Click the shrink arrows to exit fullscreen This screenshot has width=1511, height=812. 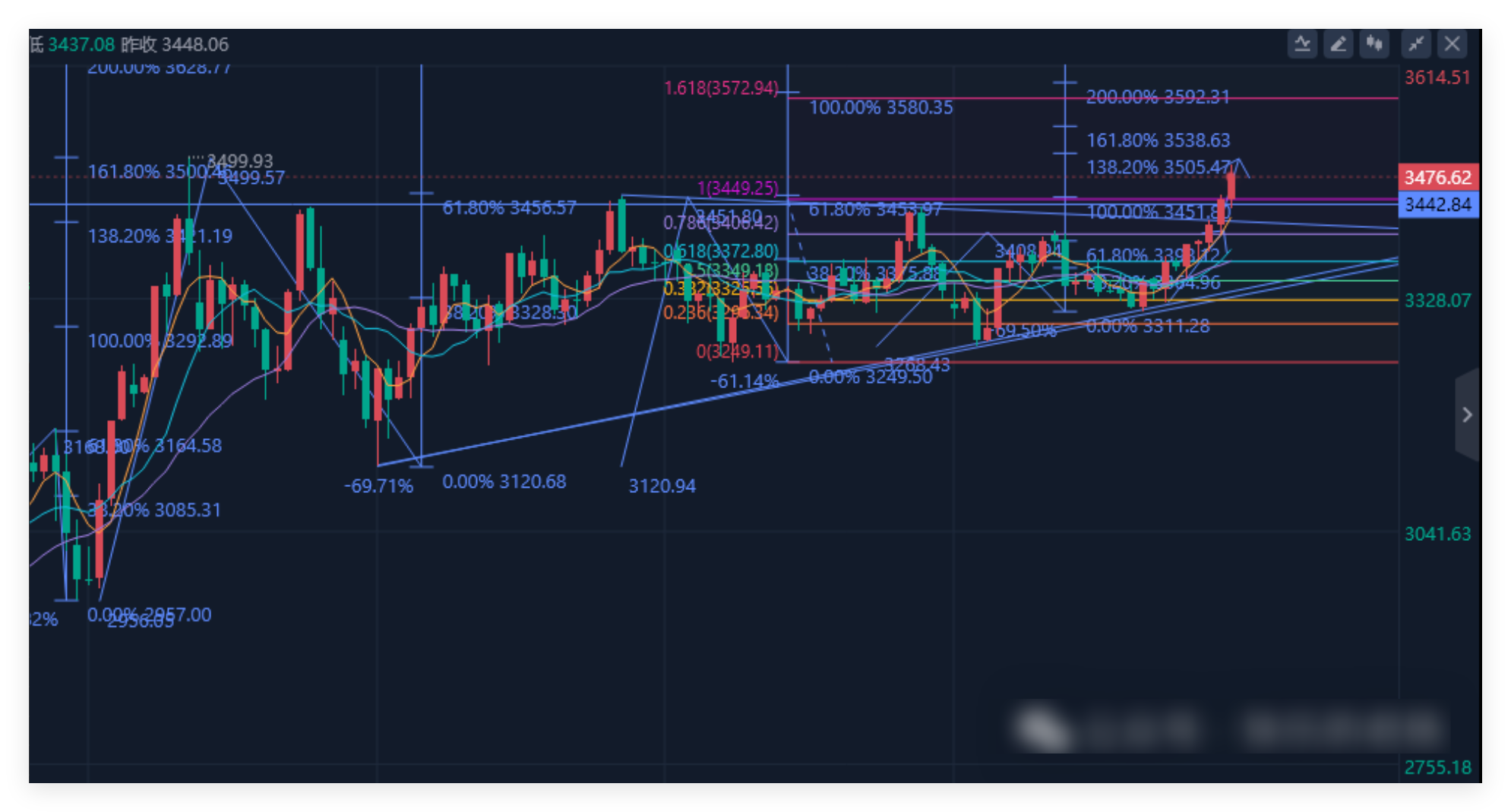(1416, 44)
